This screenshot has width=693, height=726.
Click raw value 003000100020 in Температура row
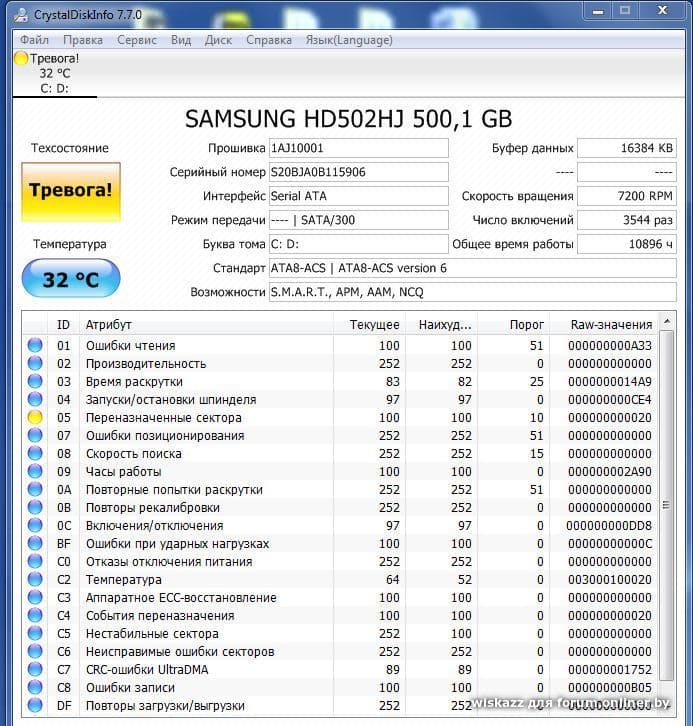(610, 580)
